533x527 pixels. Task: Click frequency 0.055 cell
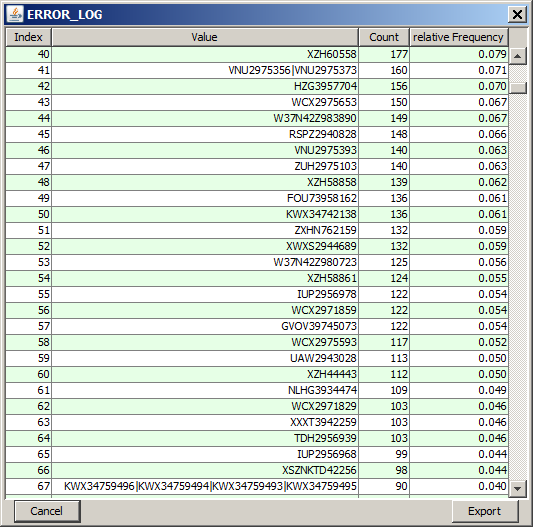point(459,278)
